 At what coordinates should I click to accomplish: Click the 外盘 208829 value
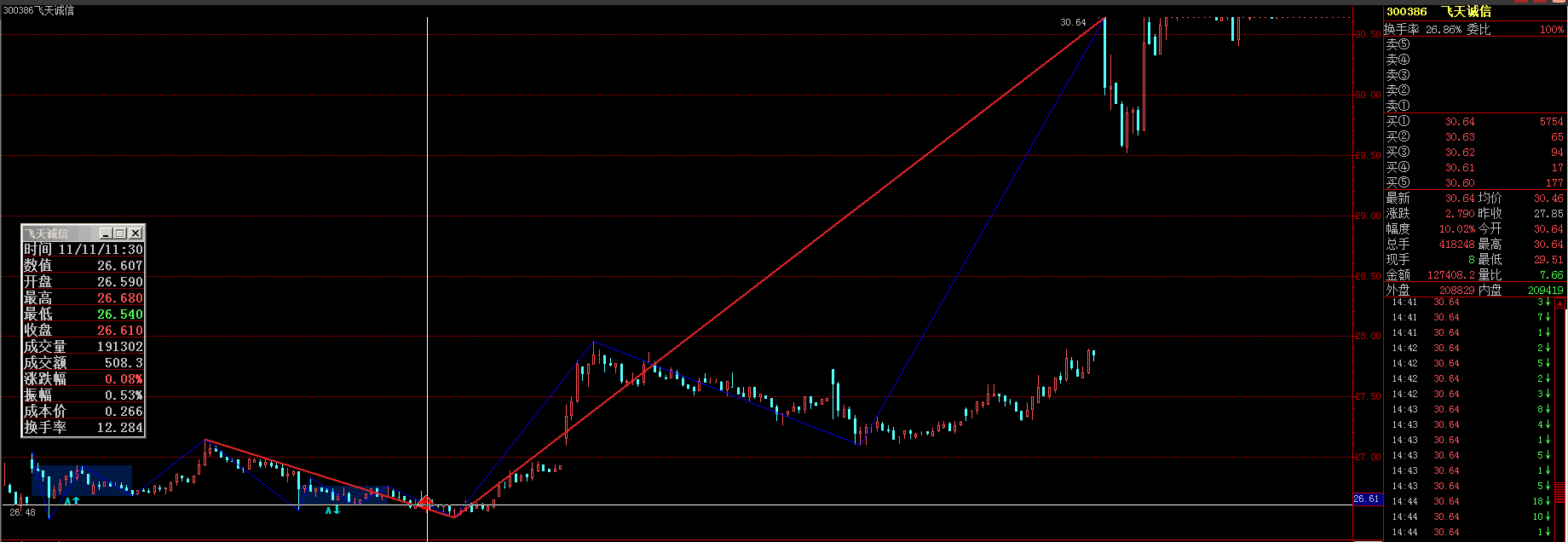pos(1456,291)
